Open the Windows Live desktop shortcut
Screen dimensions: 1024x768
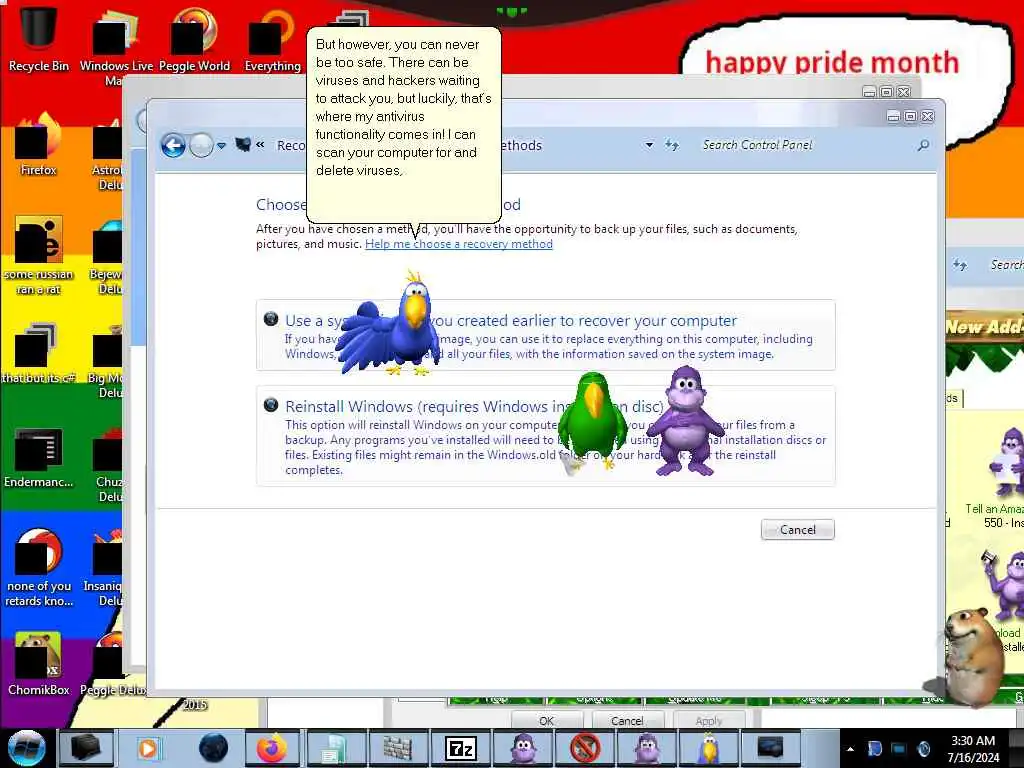pos(116,46)
